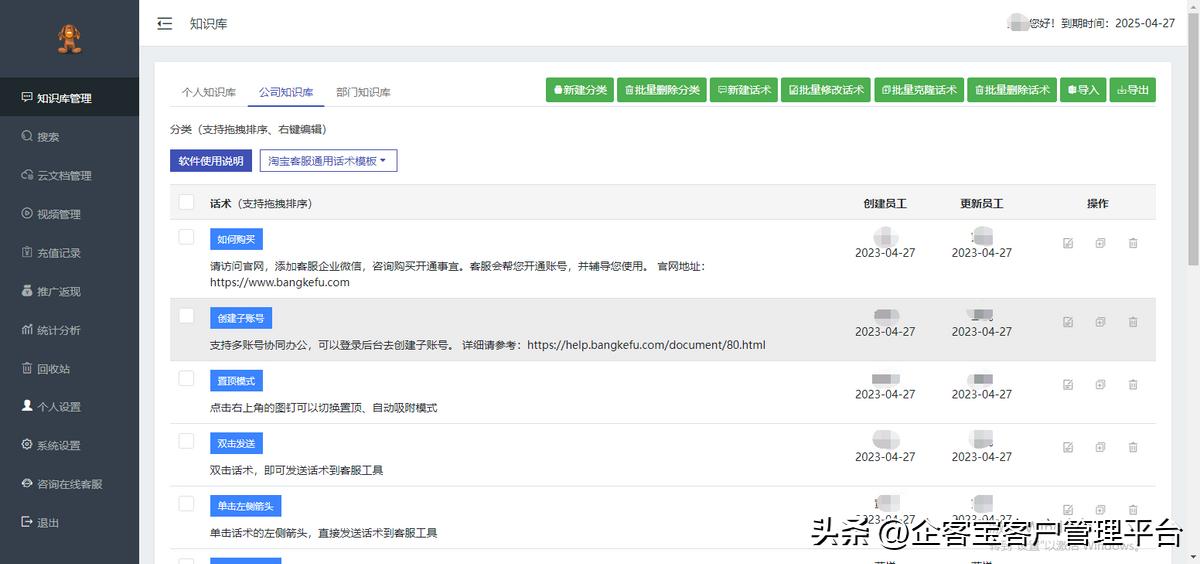Check the 单击左侧箭头 row checkbox
The height and width of the screenshot is (564, 1200).
tap(186, 503)
